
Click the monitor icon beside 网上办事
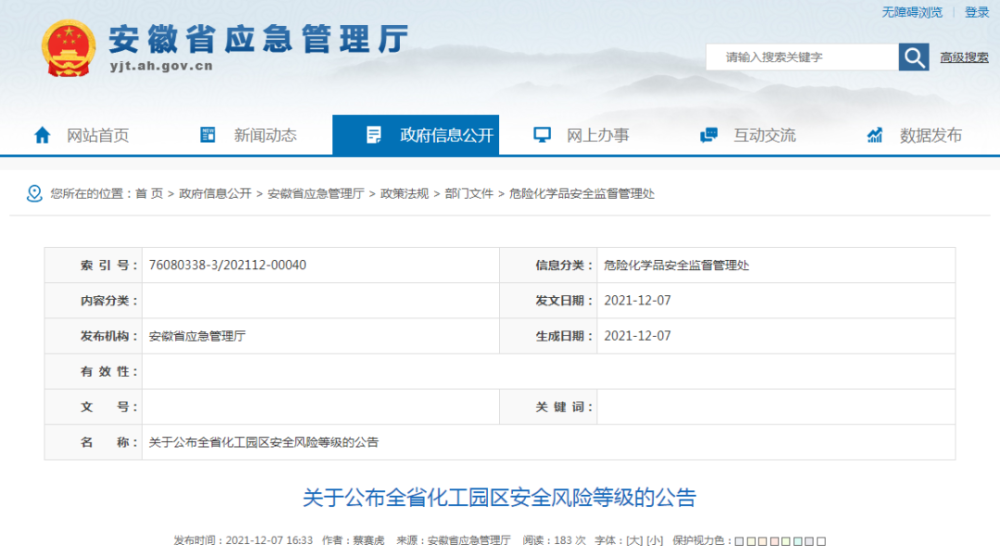pyautogui.click(x=542, y=135)
